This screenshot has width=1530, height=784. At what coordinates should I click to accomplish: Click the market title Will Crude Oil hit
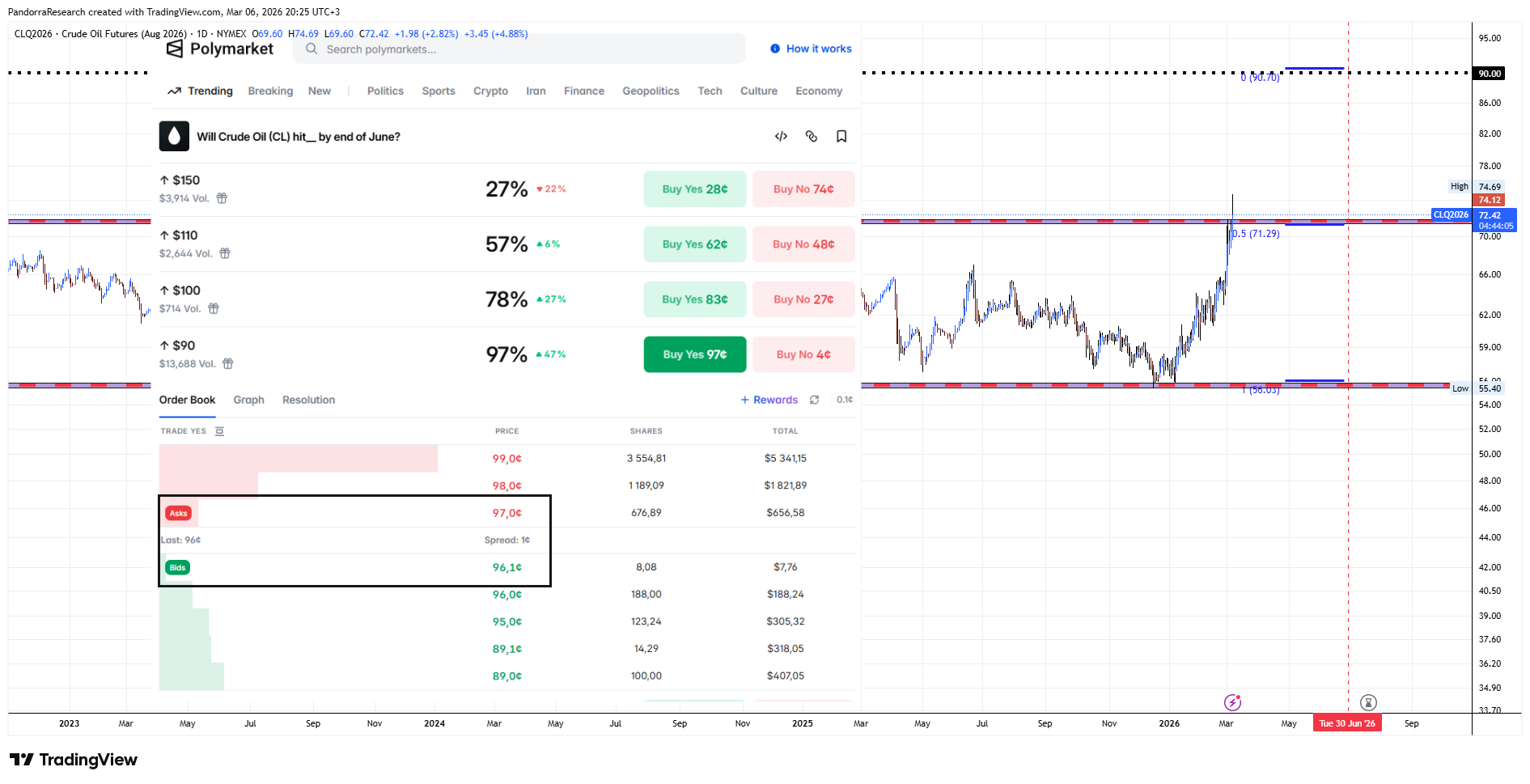pos(299,137)
